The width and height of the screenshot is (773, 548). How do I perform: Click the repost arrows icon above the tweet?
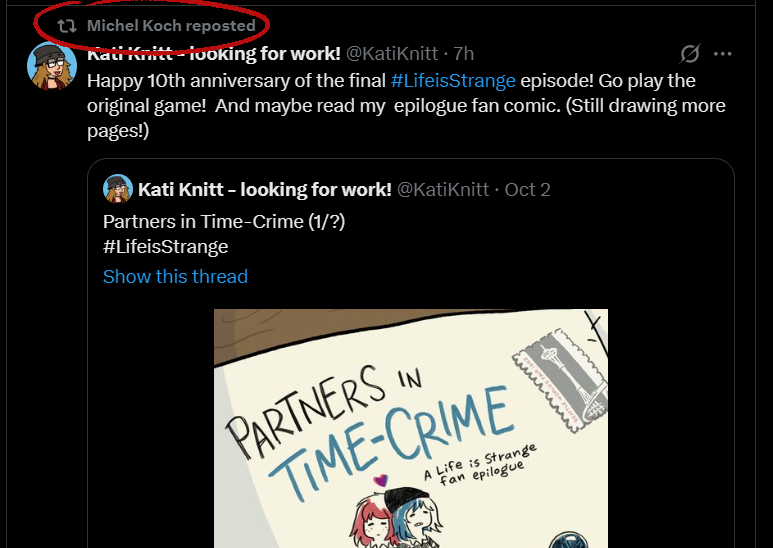[x=67, y=25]
